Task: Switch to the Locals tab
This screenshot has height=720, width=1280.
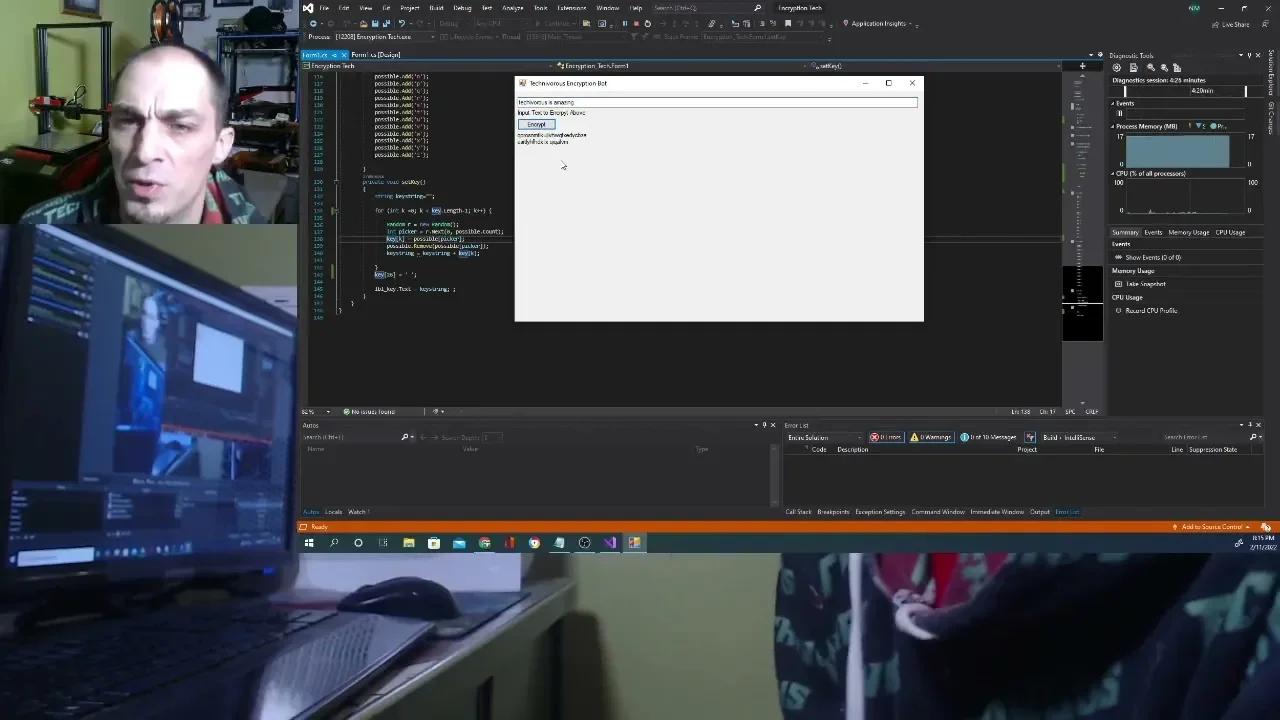Action: point(333,512)
